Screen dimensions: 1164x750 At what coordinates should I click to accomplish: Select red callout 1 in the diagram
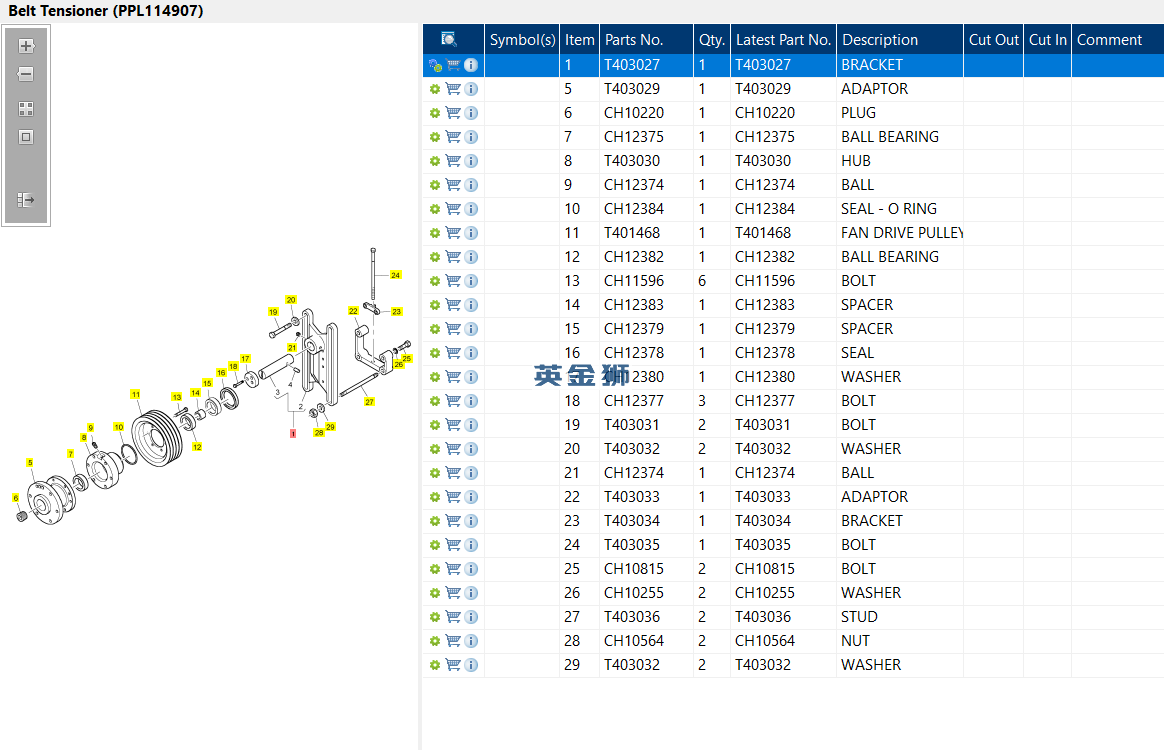coord(293,434)
